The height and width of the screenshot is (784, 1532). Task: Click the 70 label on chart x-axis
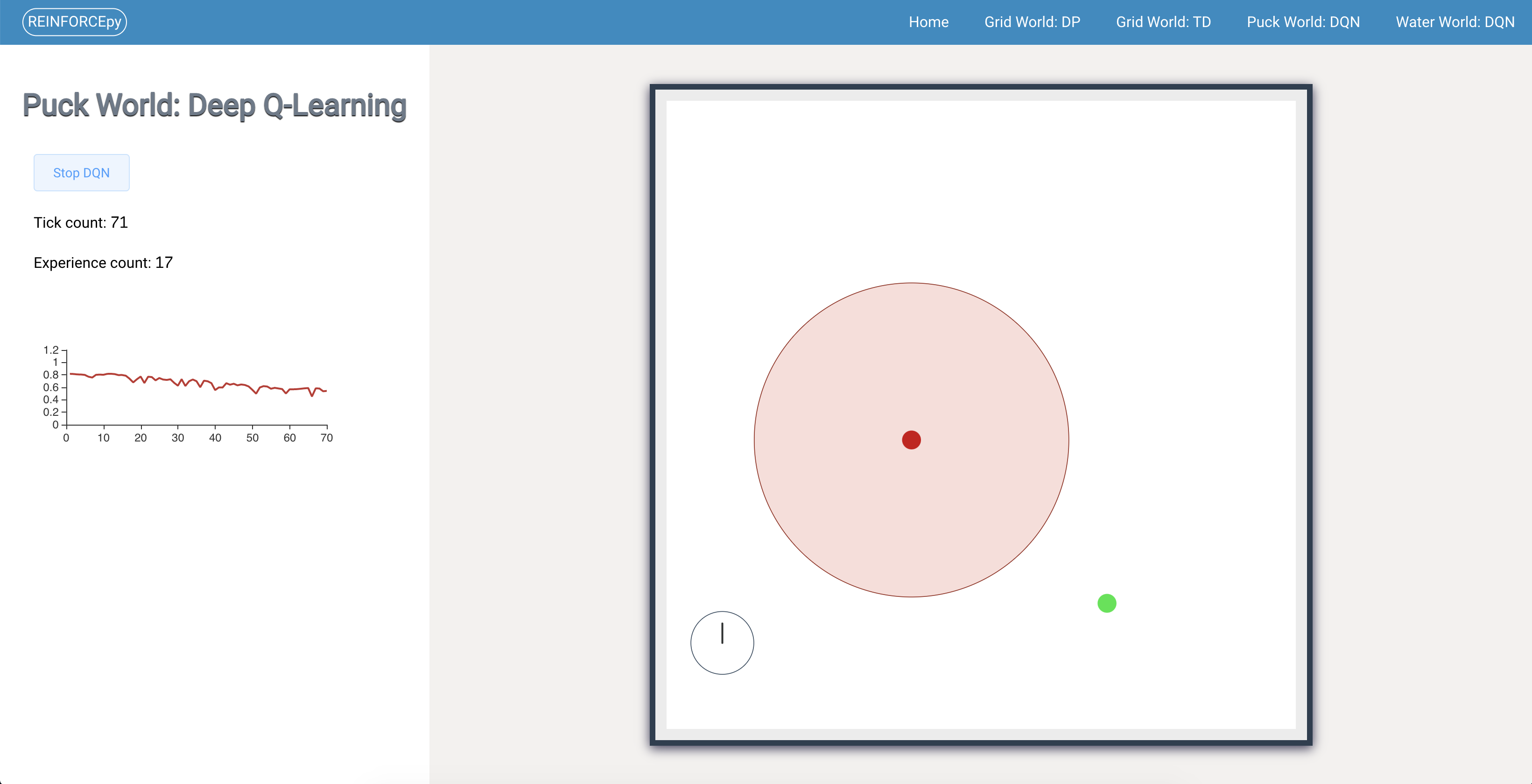pos(326,438)
